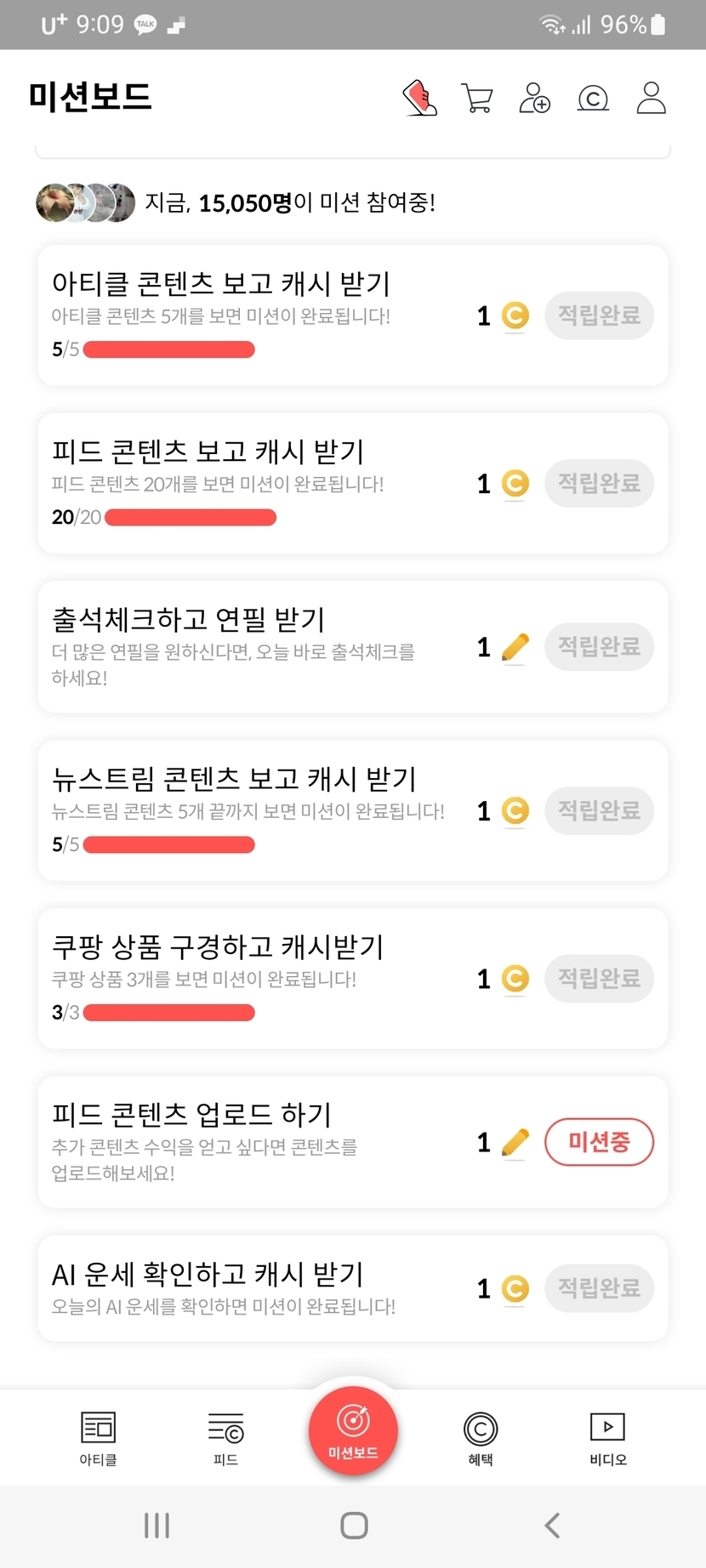
Task: Switch to the 아티클 tab
Action: (98, 1438)
